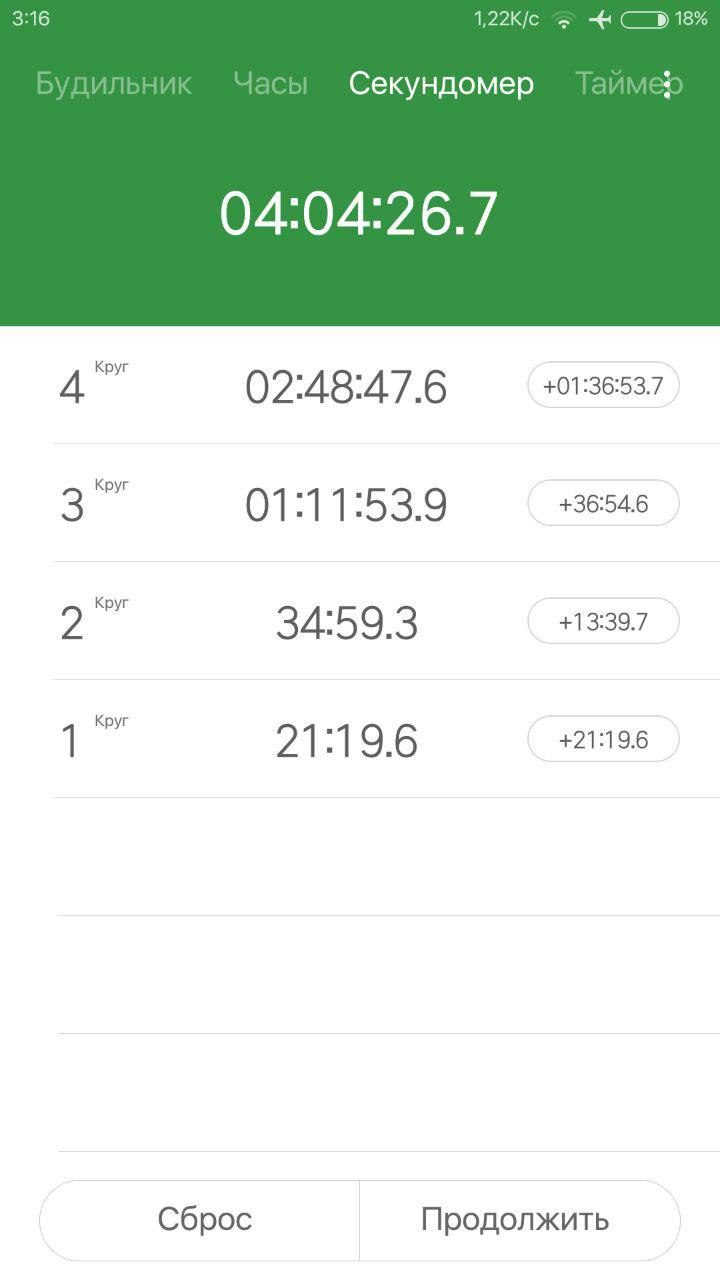The height and width of the screenshot is (1280, 720).
Task: Tap the 3:16 status bar clock
Action: [31, 19]
